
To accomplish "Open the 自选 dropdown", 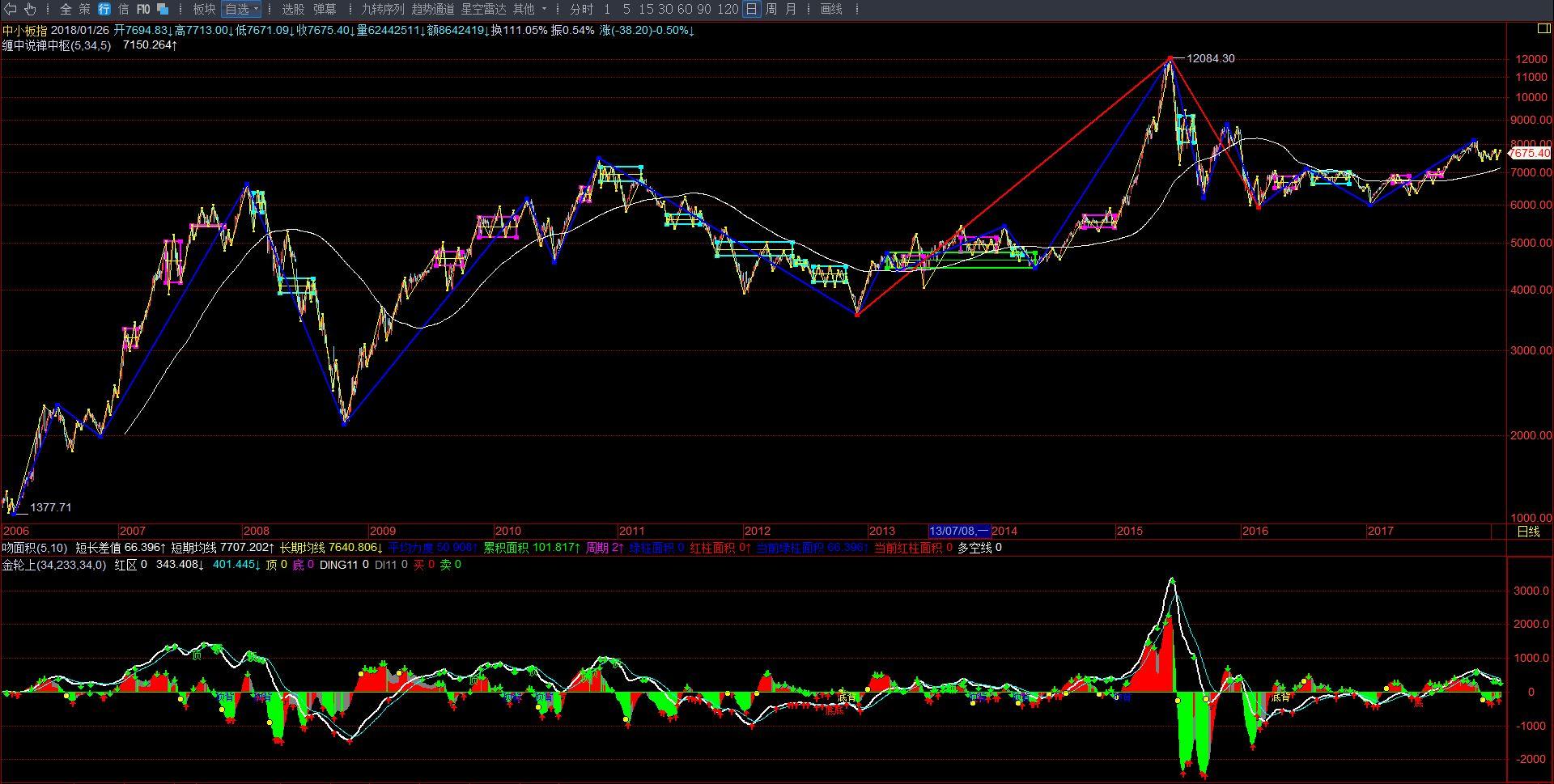I will click(x=241, y=9).
